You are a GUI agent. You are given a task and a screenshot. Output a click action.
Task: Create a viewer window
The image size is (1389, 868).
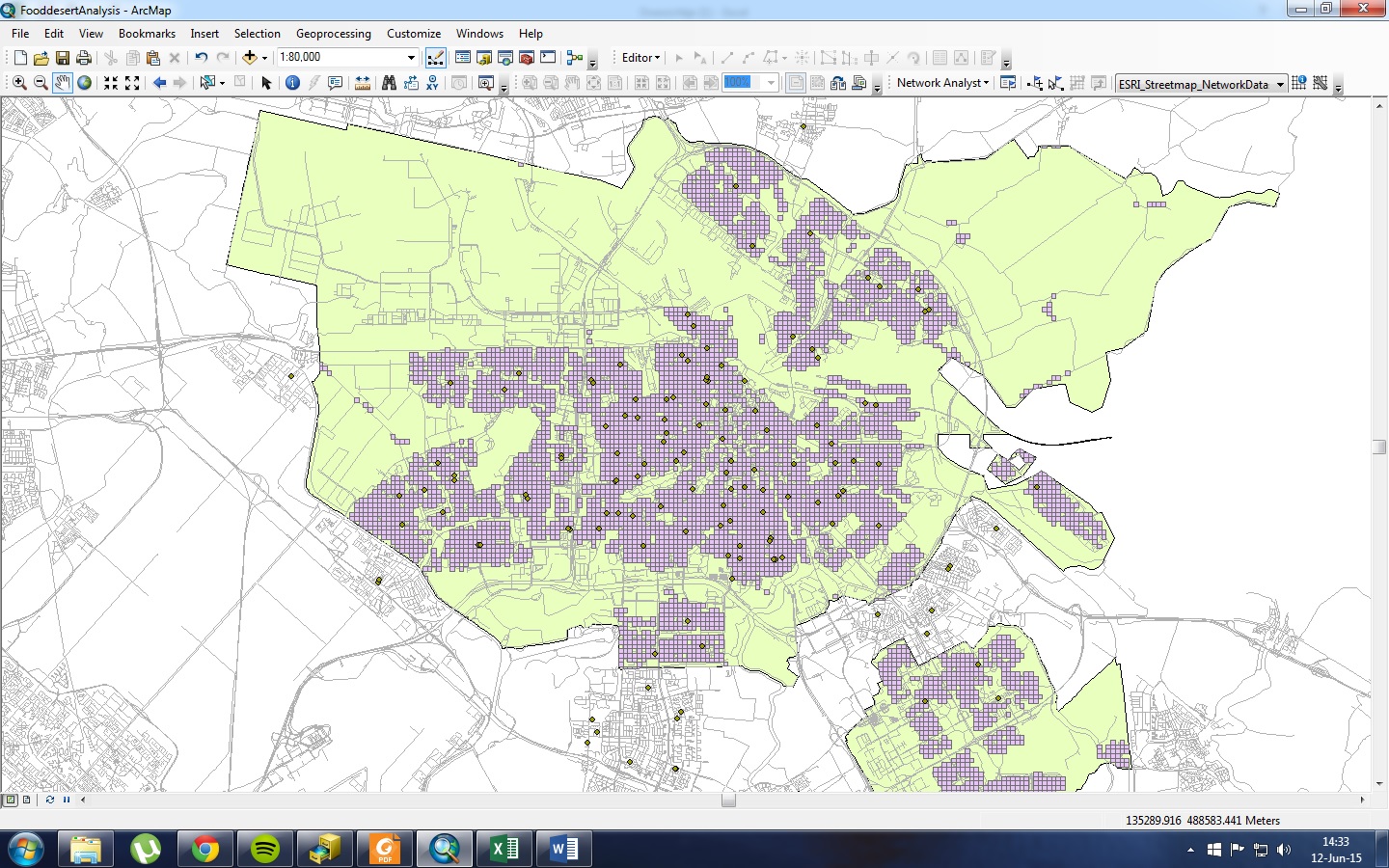coord(486,83)
